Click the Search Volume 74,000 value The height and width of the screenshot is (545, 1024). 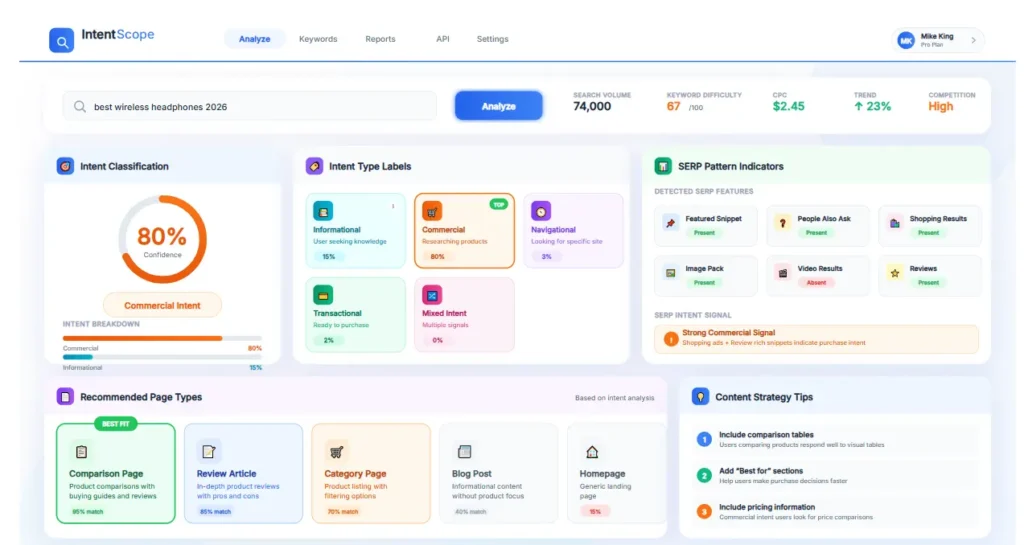coord(592,106)
